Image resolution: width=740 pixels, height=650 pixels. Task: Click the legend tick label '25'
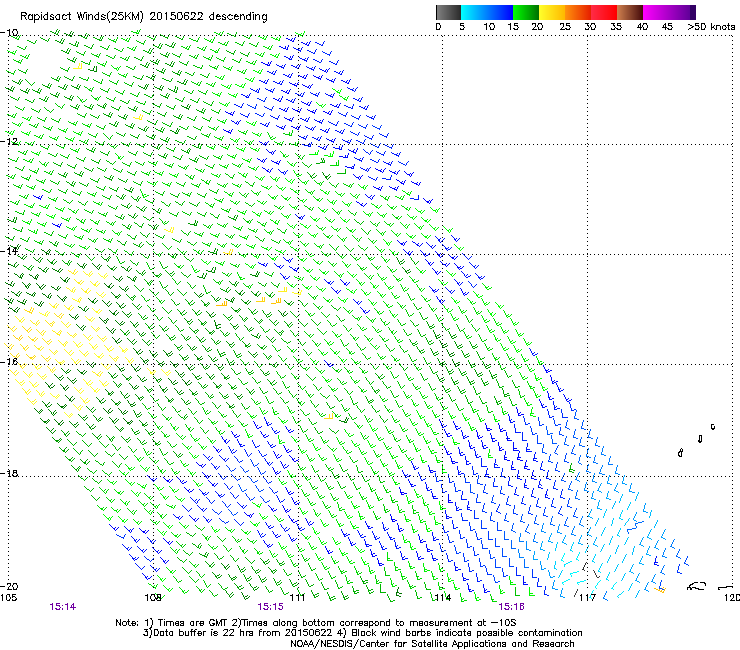565,27
